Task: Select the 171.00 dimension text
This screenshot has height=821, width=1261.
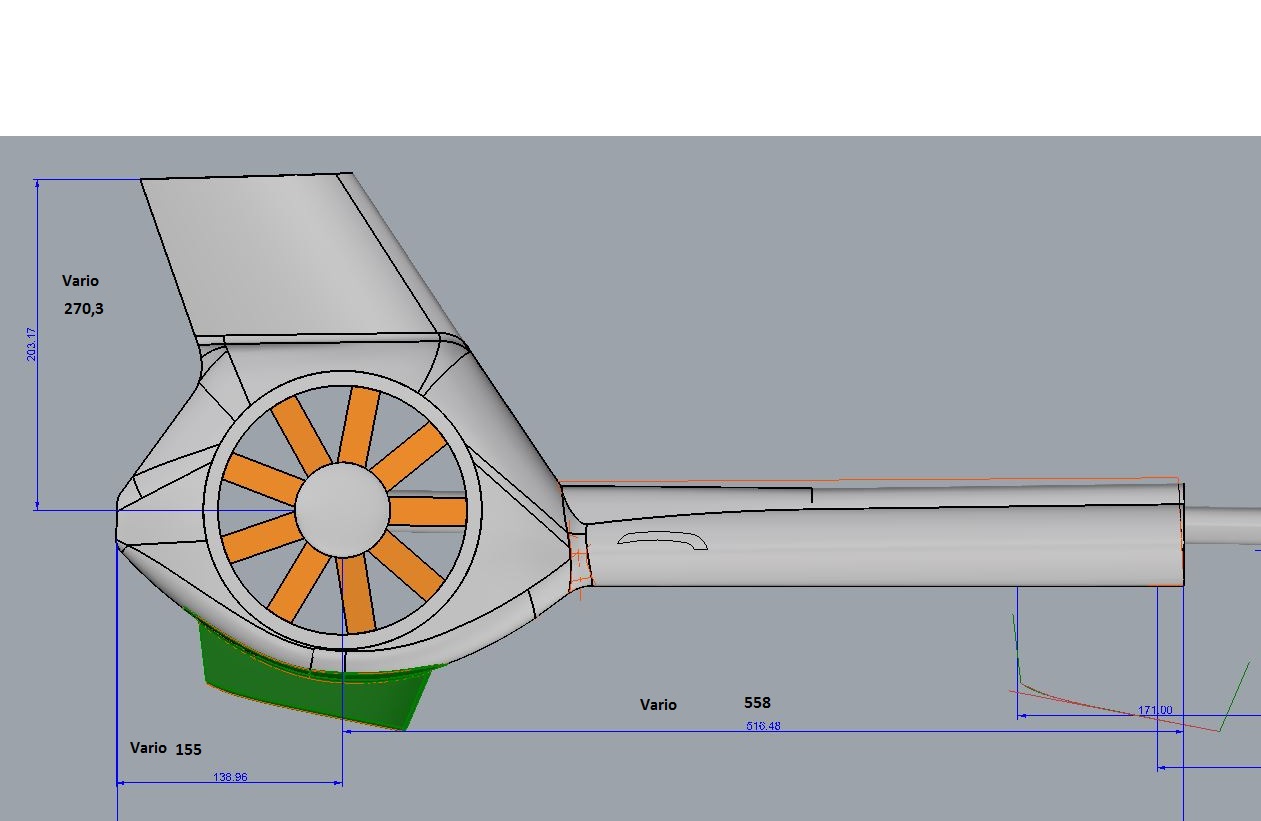Action: coord(1155,711)
